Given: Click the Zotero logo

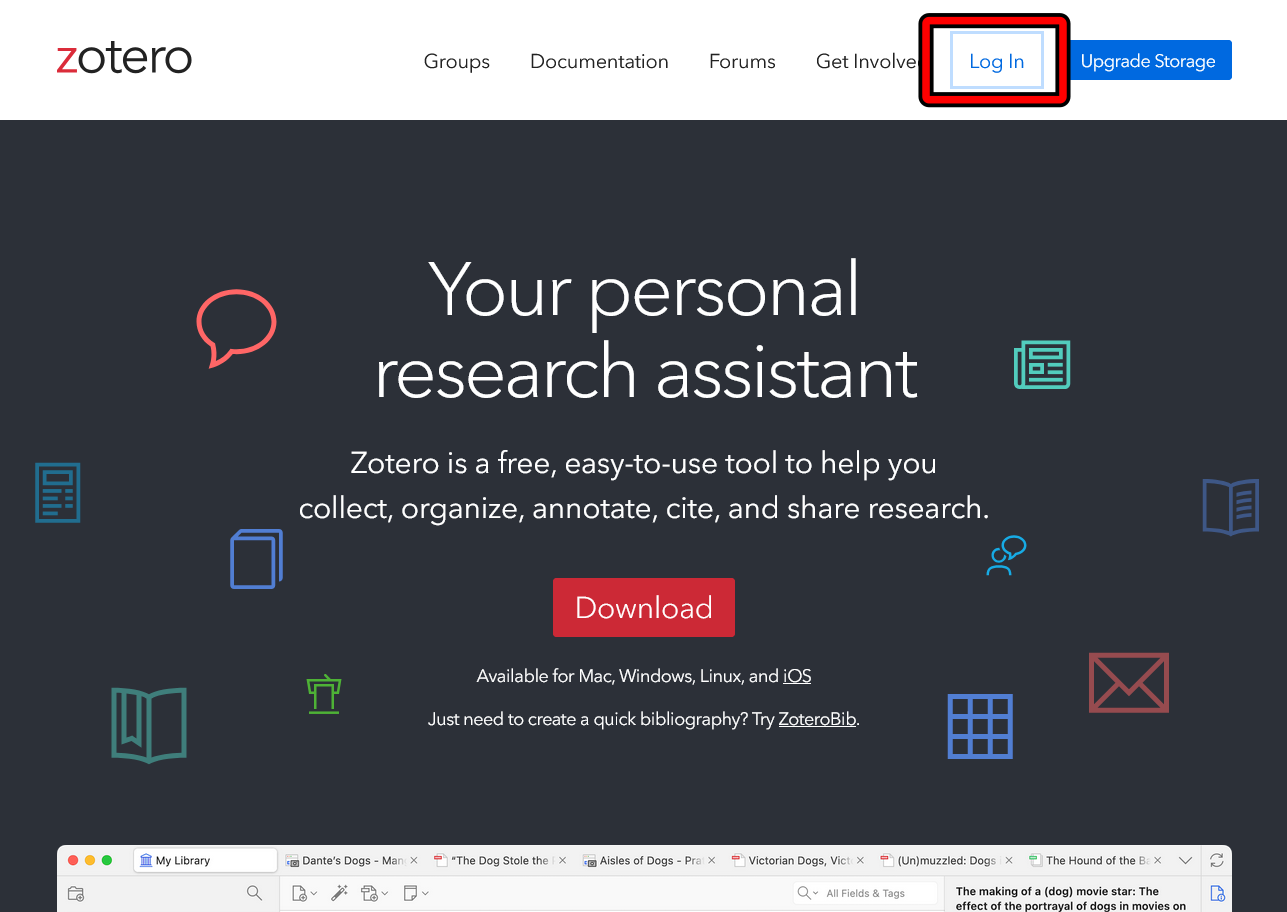Looking at the screenshot, I should [124, 60].
